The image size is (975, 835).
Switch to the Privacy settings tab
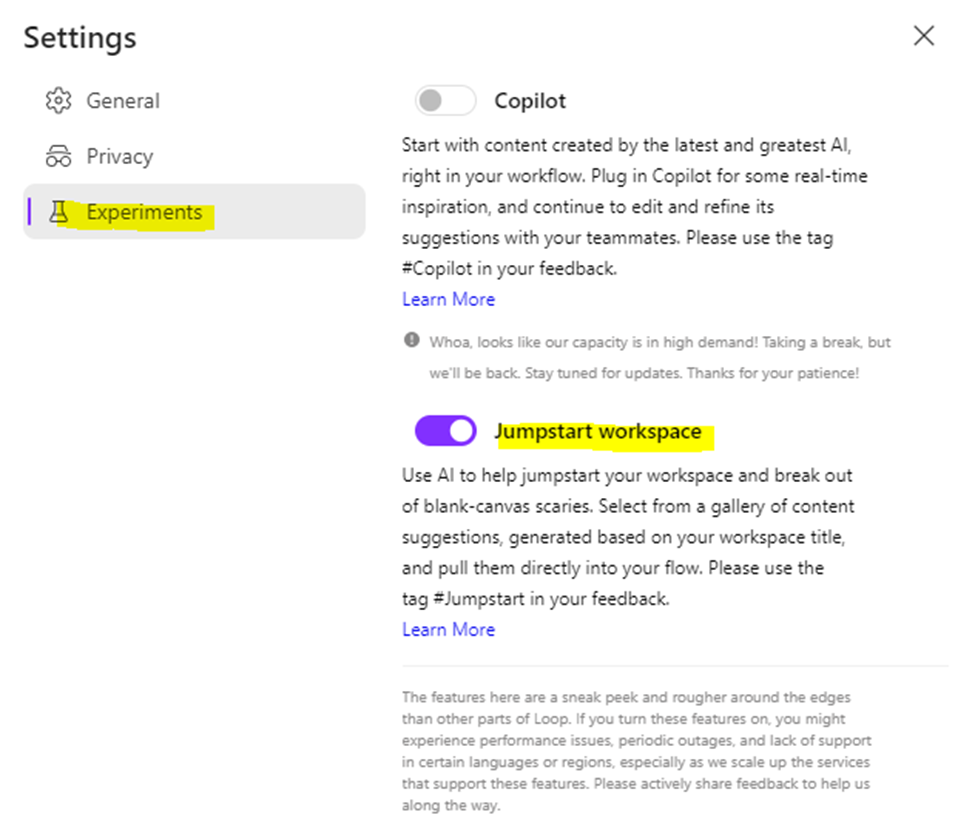pos(119,157)
